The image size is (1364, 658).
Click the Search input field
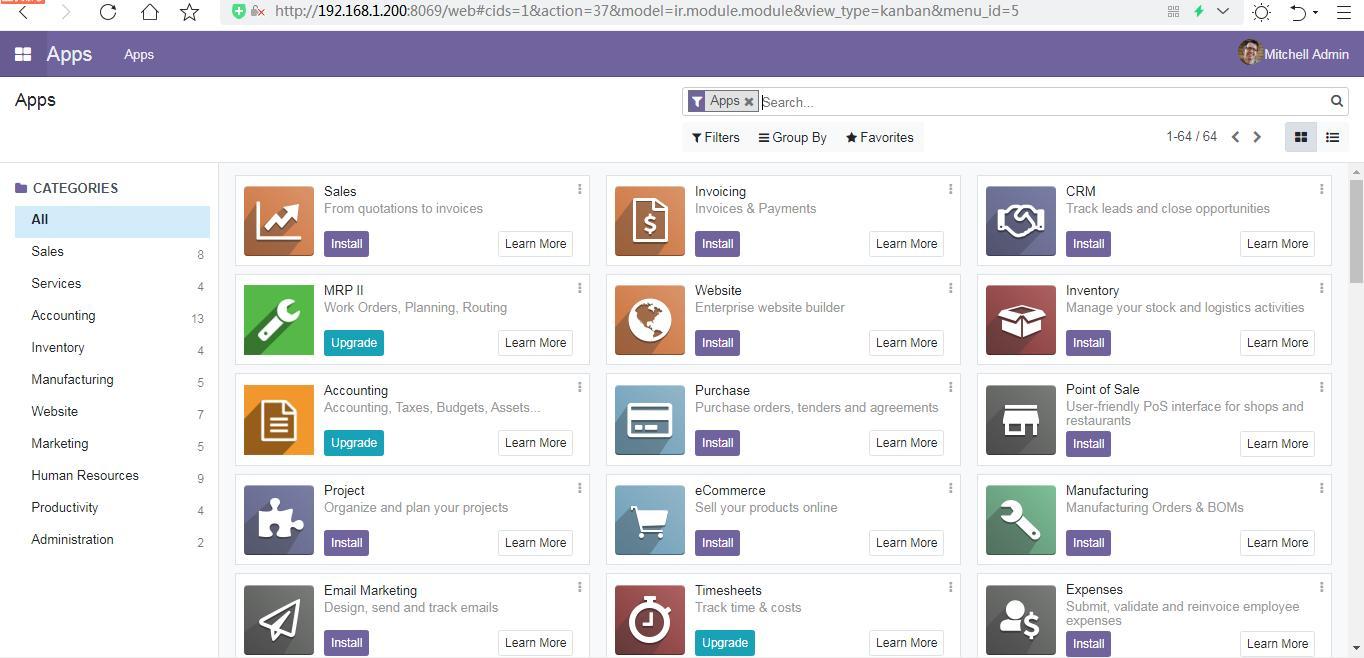click(x=1040, y=102)
